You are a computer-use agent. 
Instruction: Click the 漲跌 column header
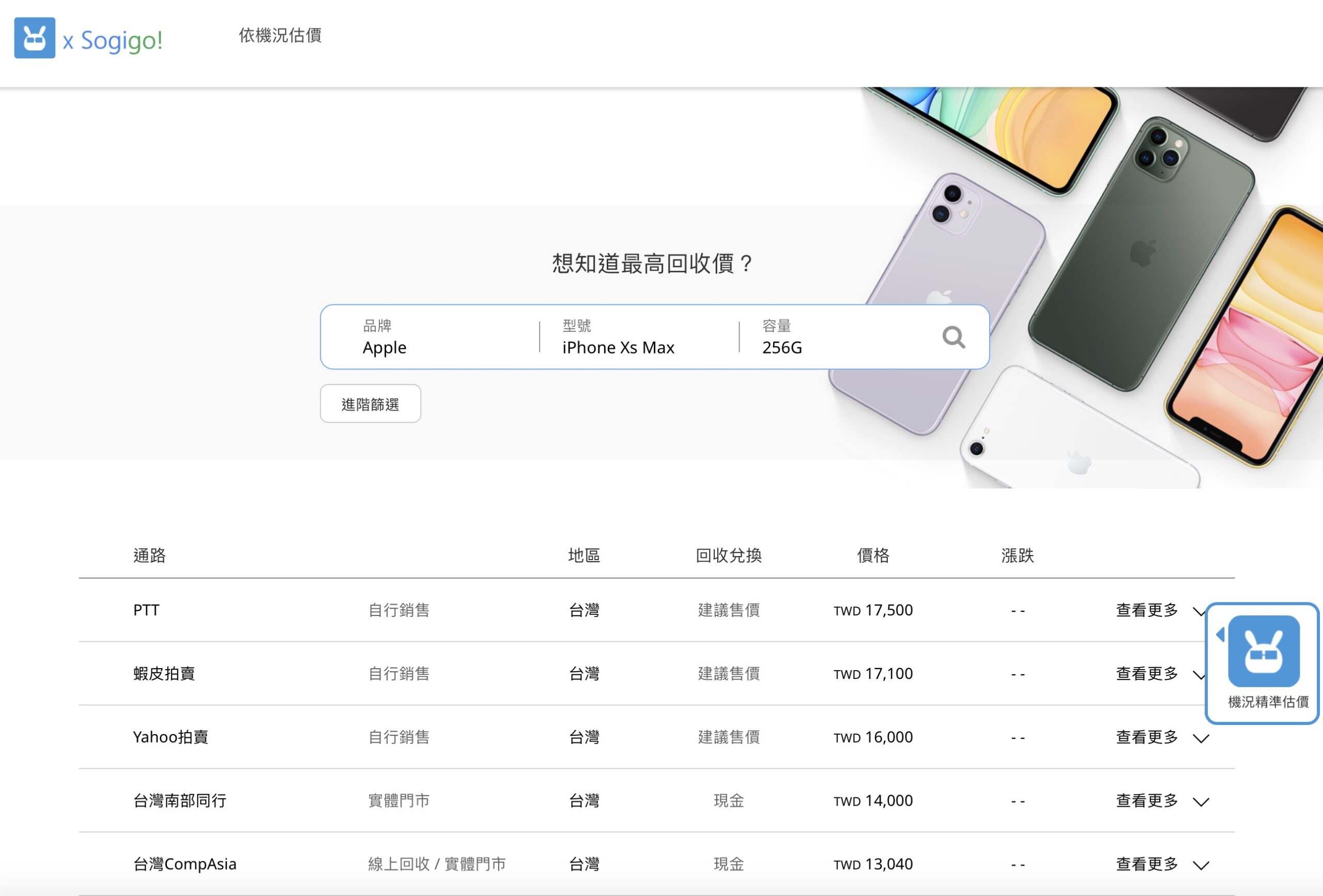tap(1018, 555)
